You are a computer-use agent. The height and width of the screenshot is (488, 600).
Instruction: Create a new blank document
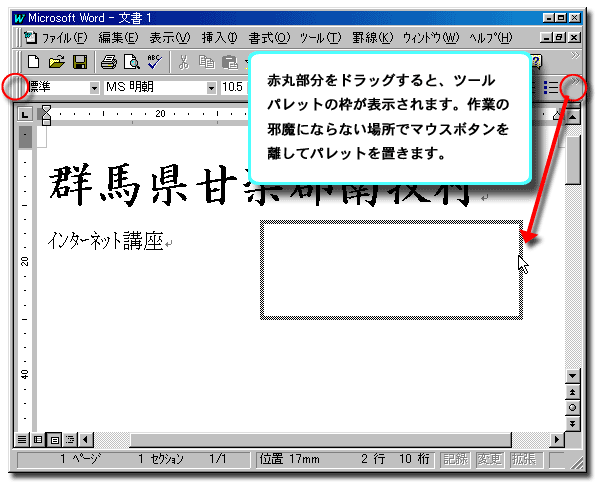(x=34, y=62)
